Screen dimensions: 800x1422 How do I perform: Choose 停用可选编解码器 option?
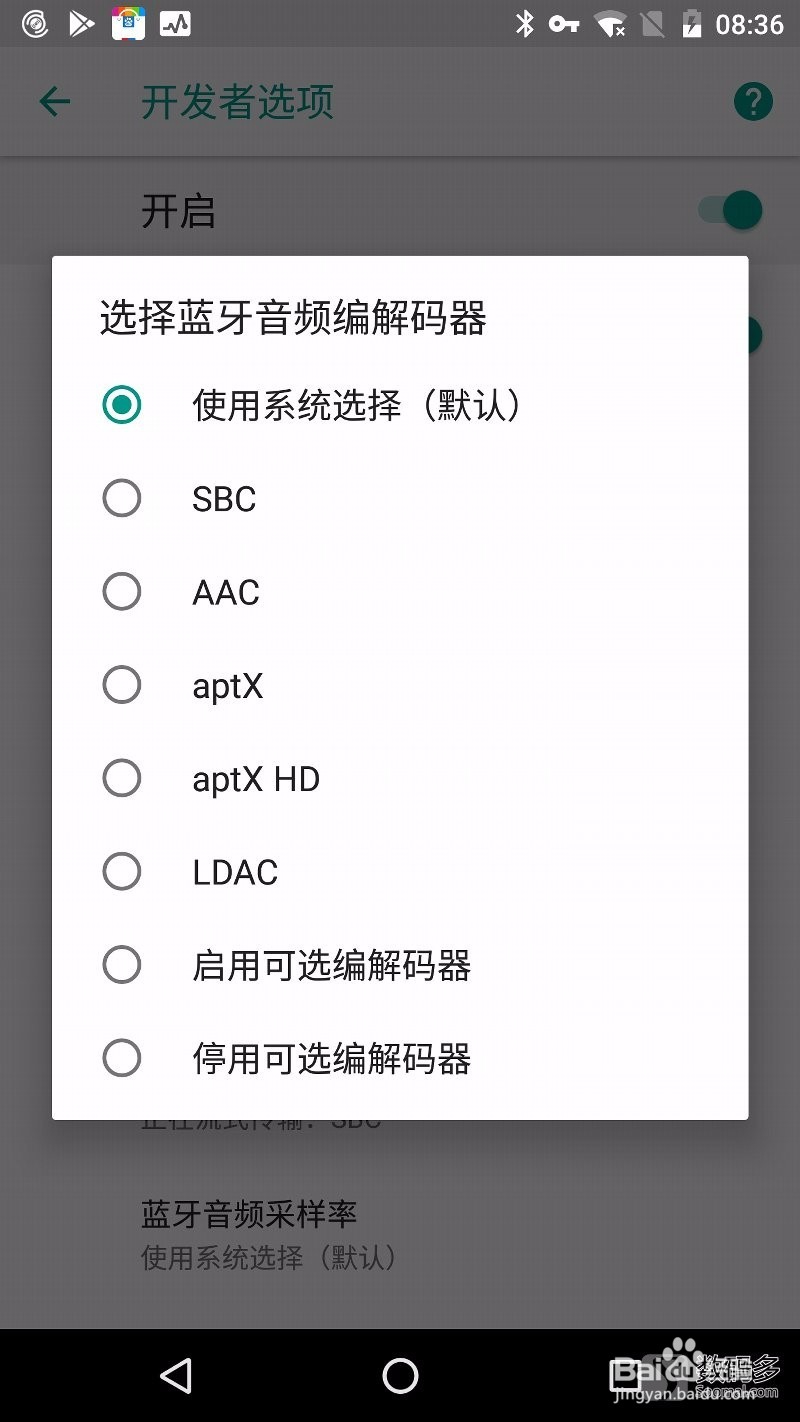tap(400, 1058)
